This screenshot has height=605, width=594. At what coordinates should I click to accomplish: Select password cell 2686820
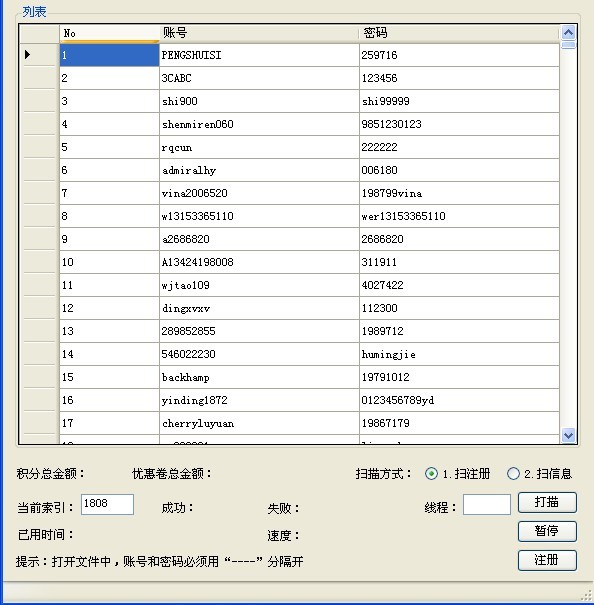[459, 239]
